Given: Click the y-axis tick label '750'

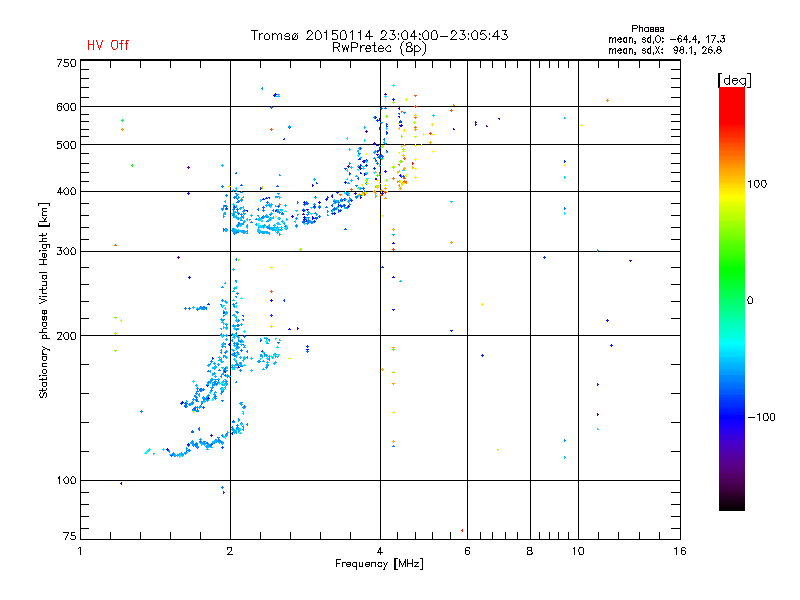Looking at the screenshot, I should [x=66, y=63].
